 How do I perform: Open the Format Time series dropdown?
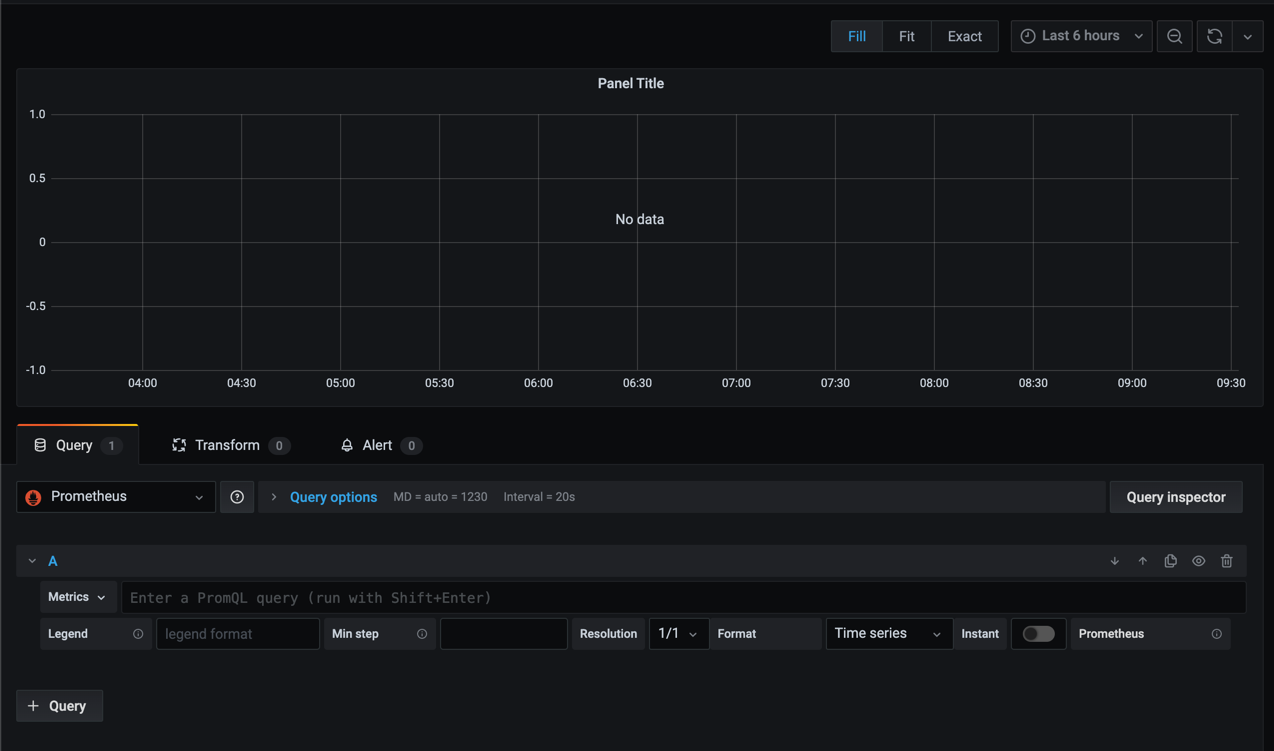point(889,634)
